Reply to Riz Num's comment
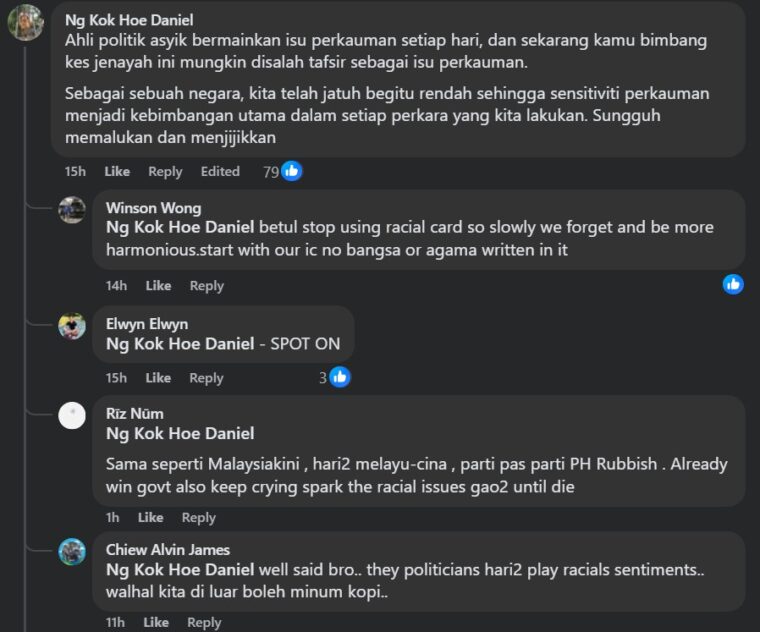Screen dimensions: 760x632 tap(198, 518)
